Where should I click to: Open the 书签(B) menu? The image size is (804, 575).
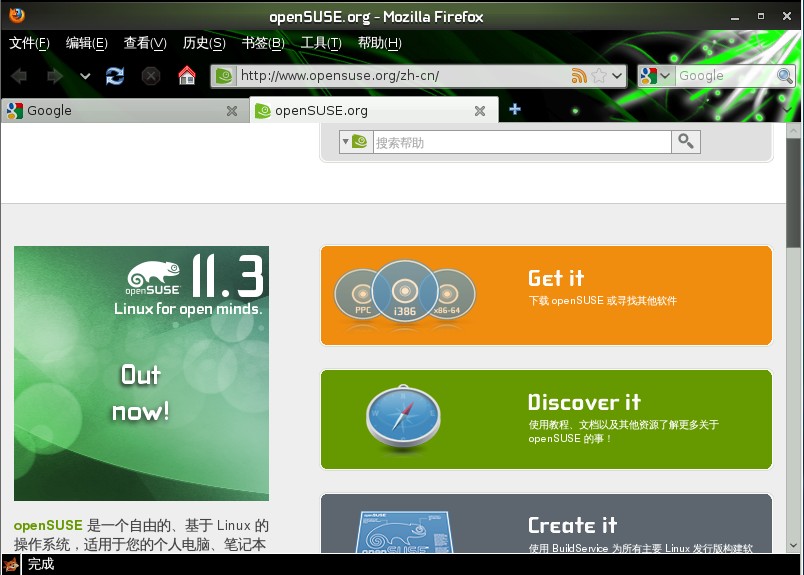click(x=263, y=43)
